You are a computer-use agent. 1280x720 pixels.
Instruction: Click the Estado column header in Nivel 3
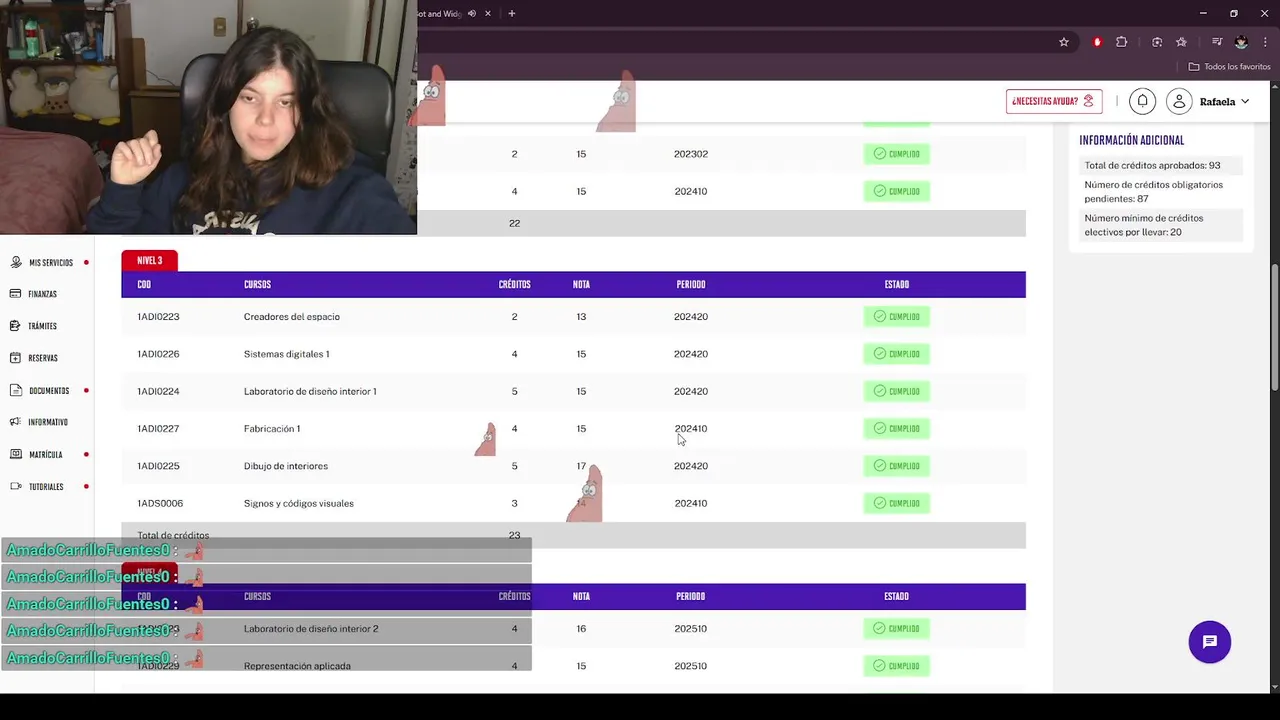click(896, 285)
